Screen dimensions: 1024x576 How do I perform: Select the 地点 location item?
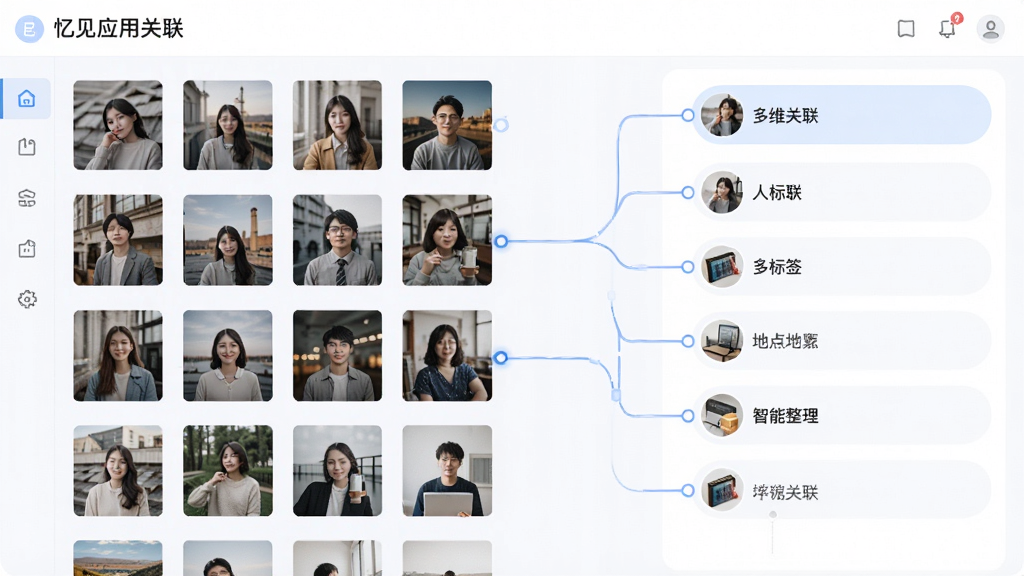click(x=841, y=341)
